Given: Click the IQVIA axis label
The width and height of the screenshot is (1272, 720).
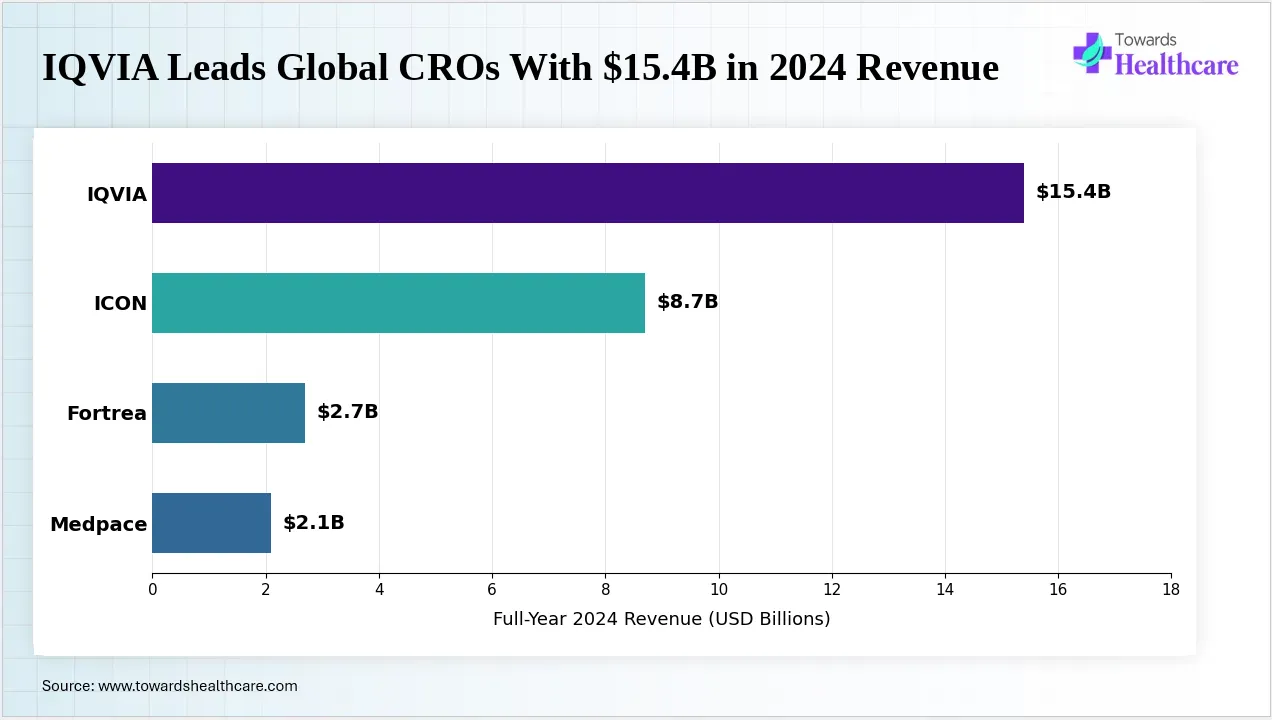Looking at the screenshot, I should tap(117, 194).
